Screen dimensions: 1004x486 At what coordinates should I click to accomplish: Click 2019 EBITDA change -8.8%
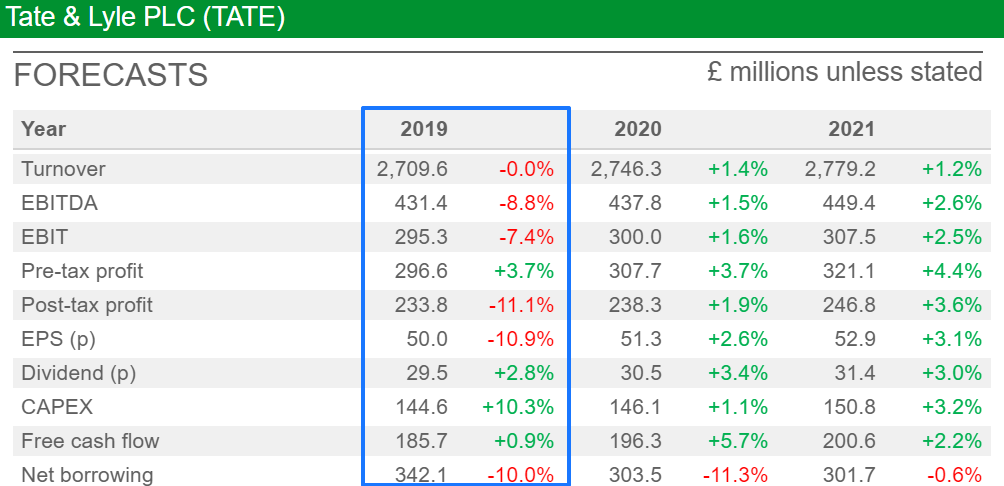526,203
